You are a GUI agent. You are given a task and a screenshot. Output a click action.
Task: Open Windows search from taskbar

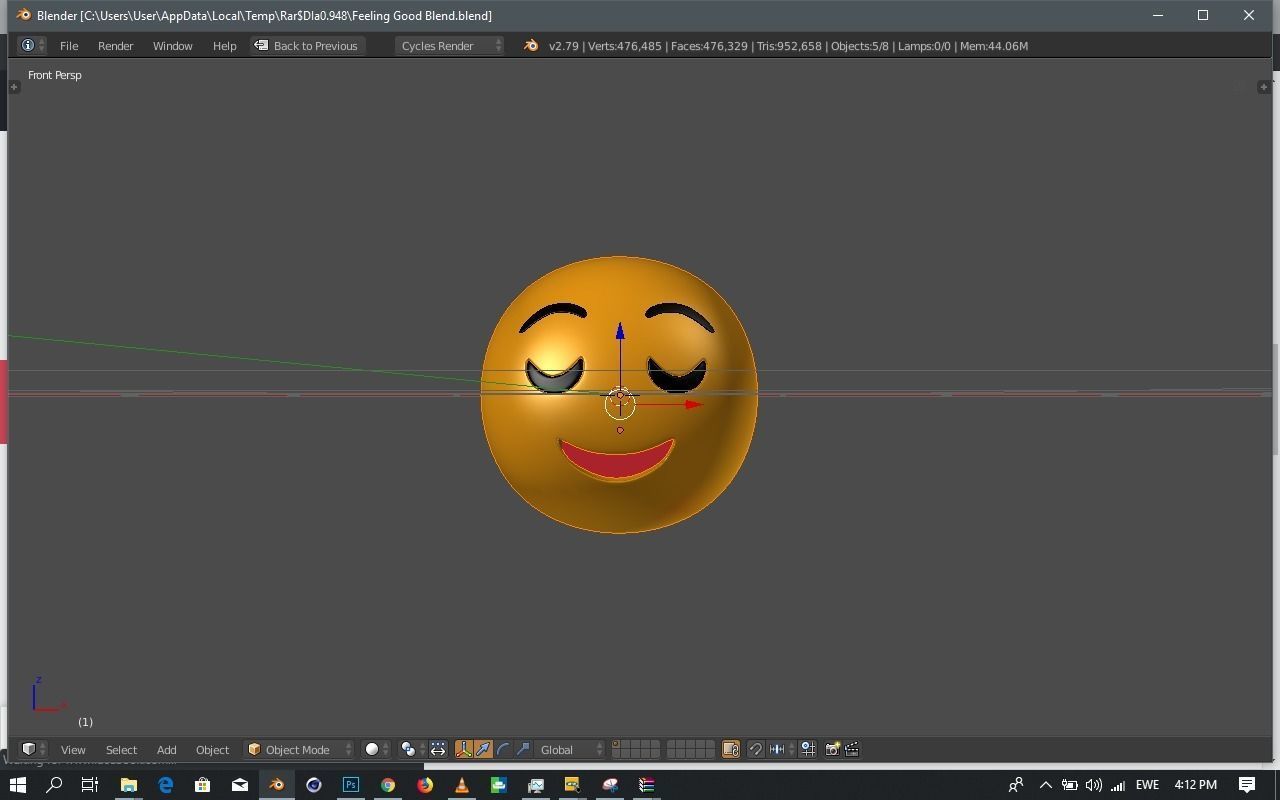pos(54,785)
